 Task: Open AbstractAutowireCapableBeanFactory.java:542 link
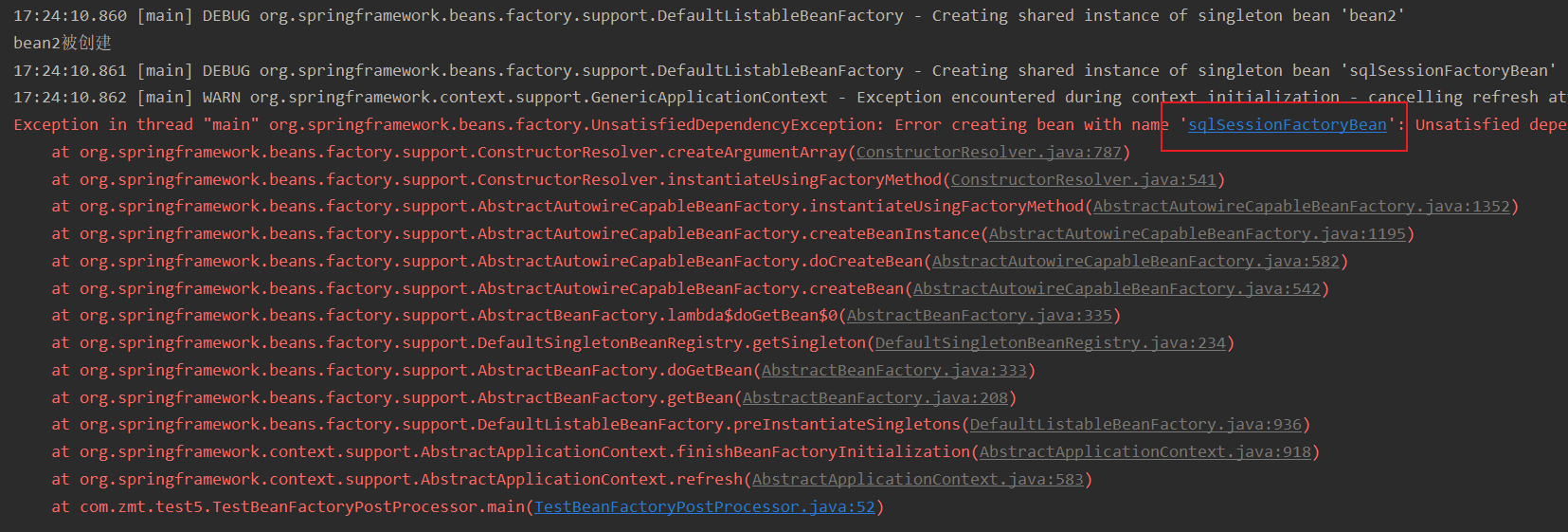1116,289
